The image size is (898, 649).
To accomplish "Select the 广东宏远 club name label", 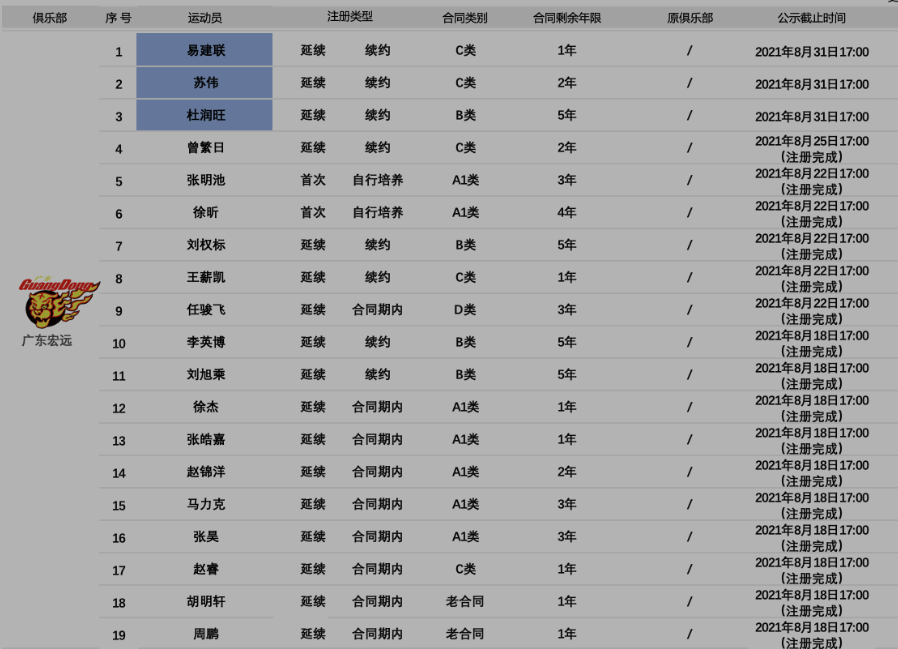I will 47,341.
